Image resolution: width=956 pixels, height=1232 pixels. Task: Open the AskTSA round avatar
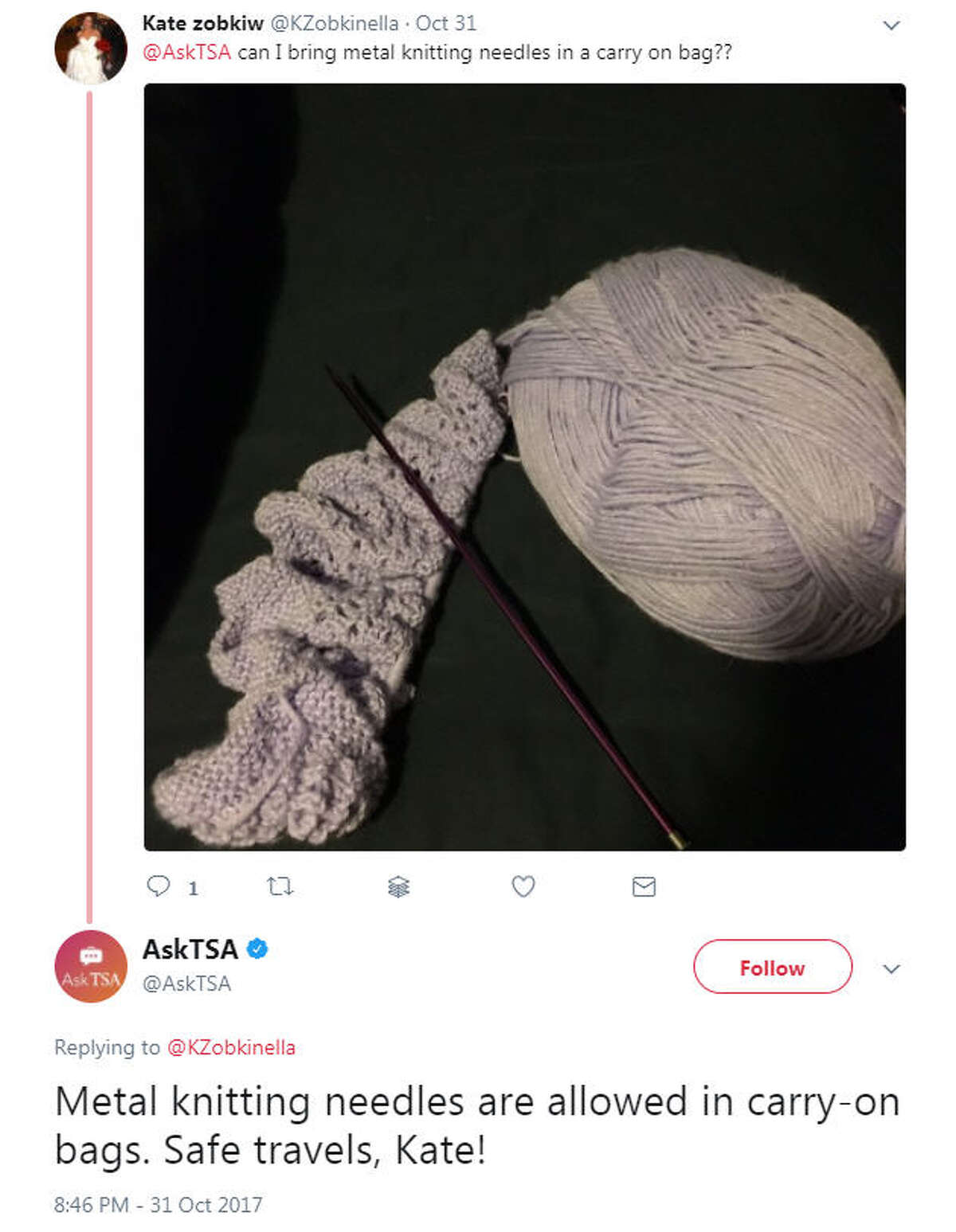91,966
